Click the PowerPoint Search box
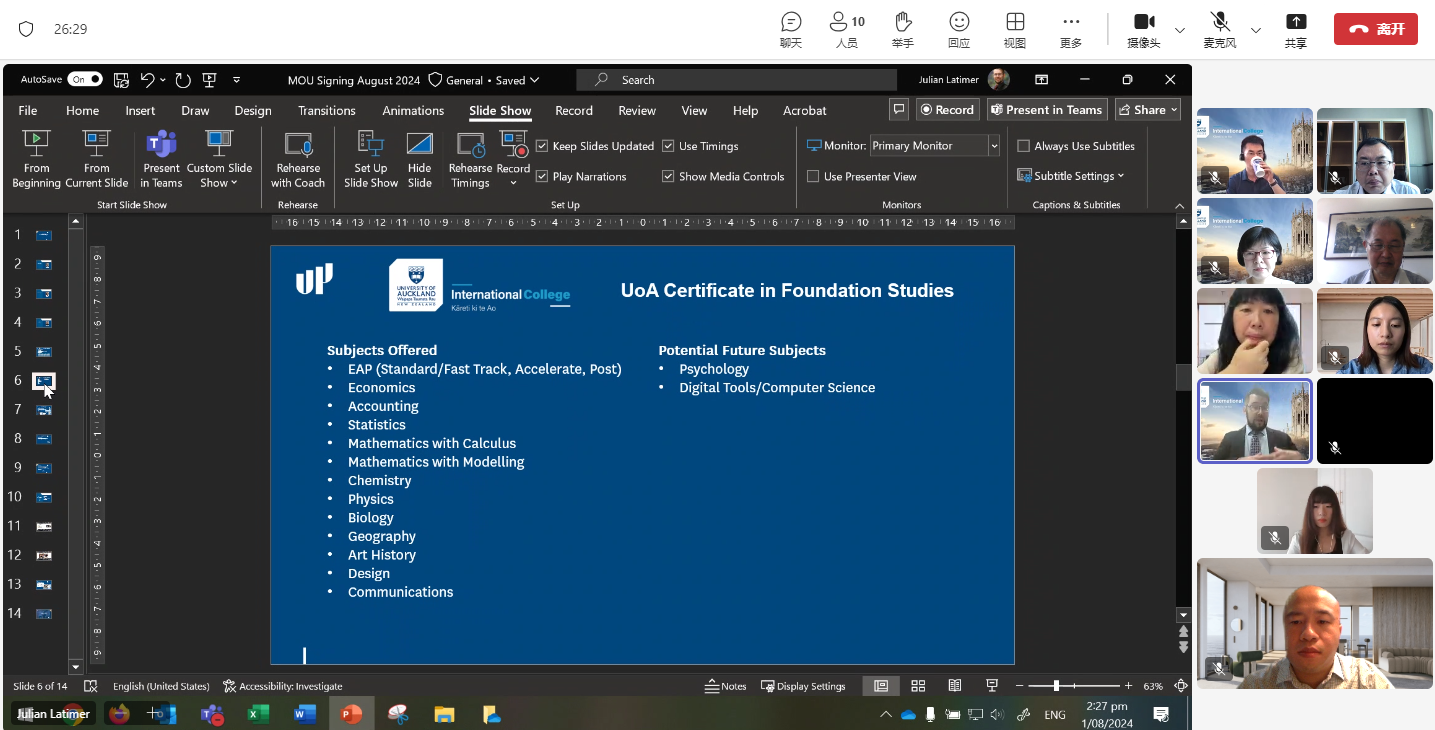The width and height of the screenshot is (1435, 730). click(x=737, y=80)
